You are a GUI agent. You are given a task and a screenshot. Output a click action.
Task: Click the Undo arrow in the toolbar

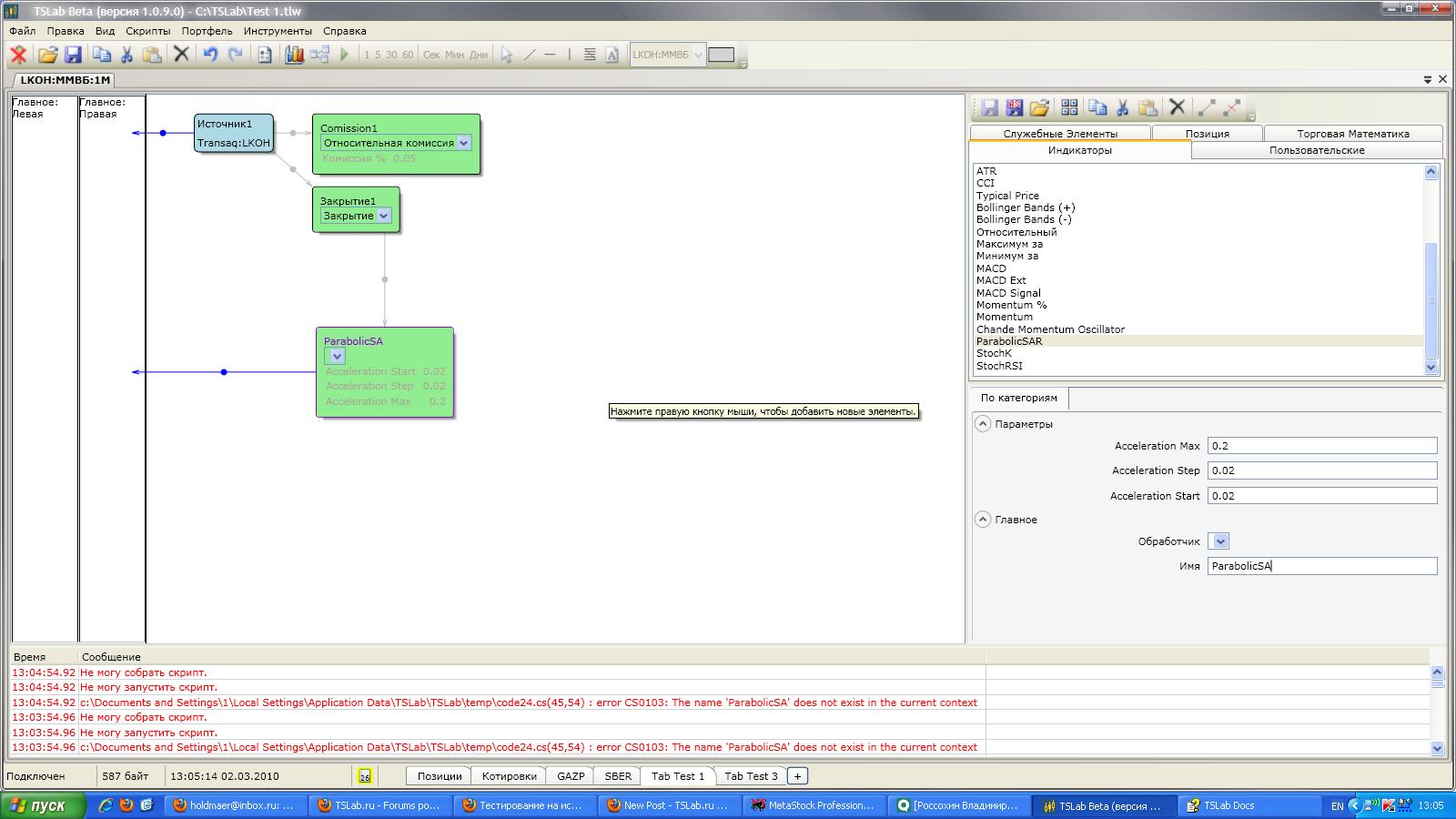click(210, 55)
